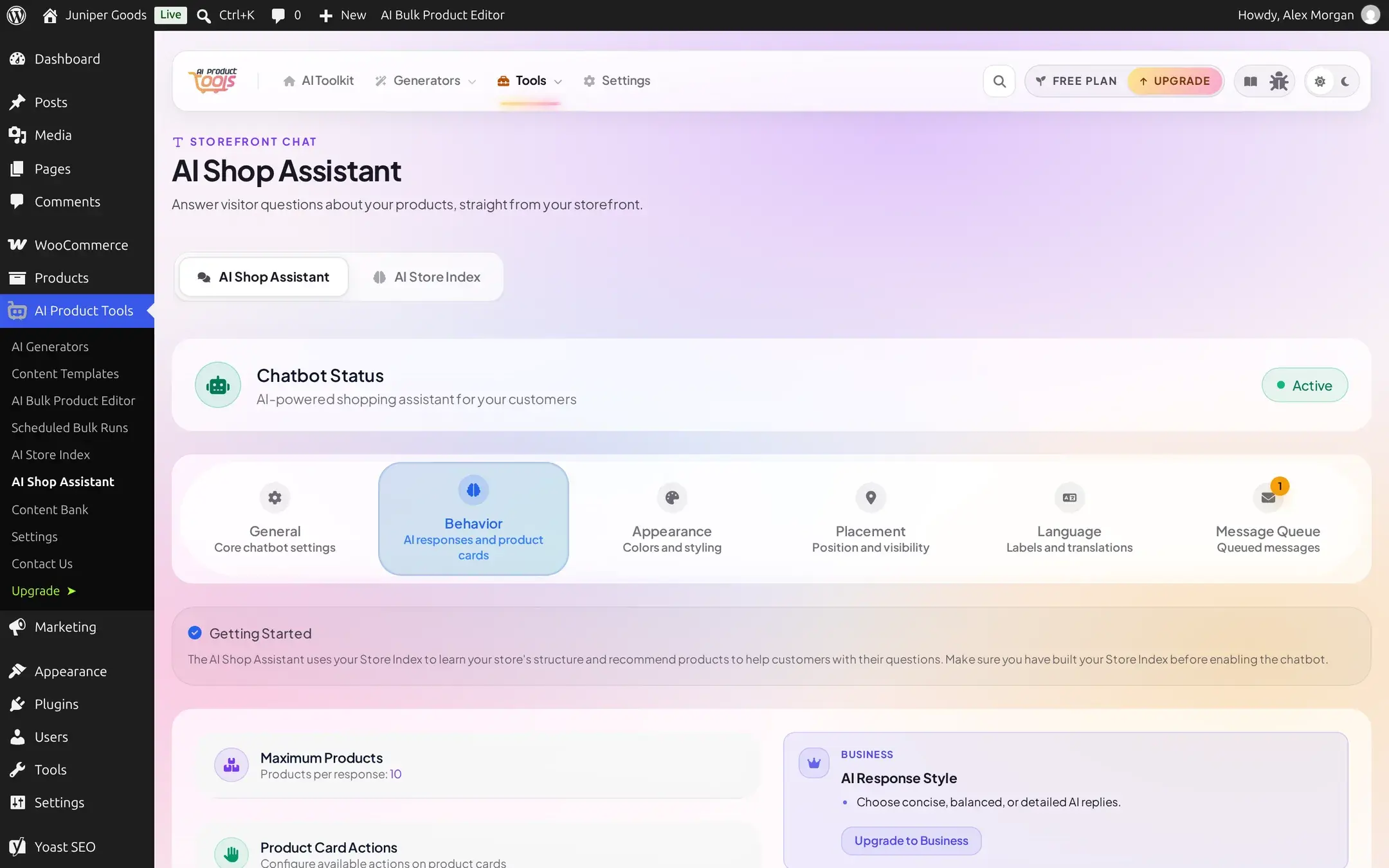Click the UPGRADE button
Image resolution: width=1389 pixels, height=868 pixels.
point(1175,81)
